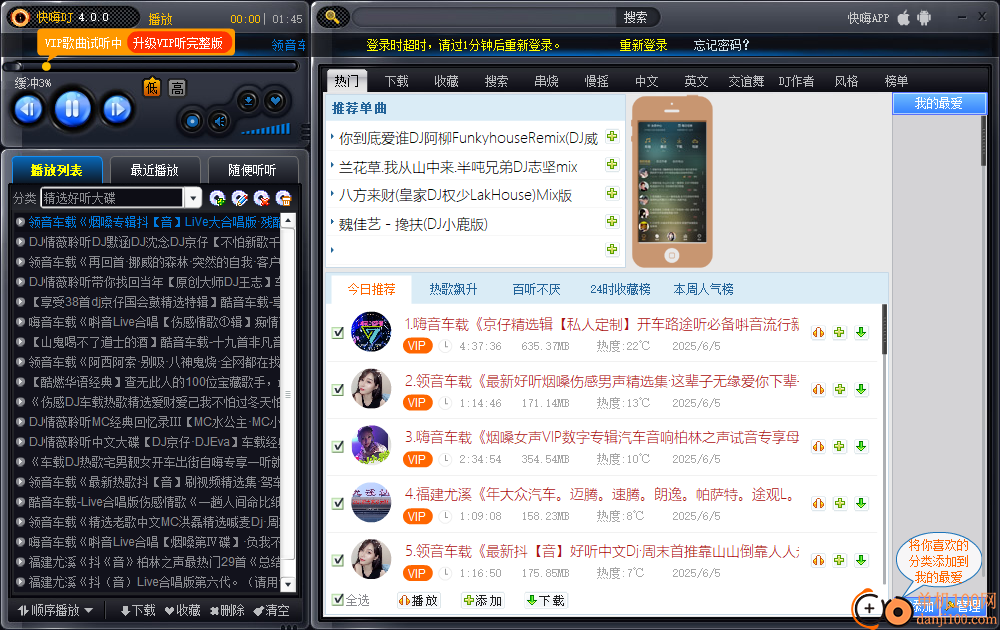Click the playback progress bar
Image resolution: width=1000 pixels, height=630 pixels.
[151, 66]
